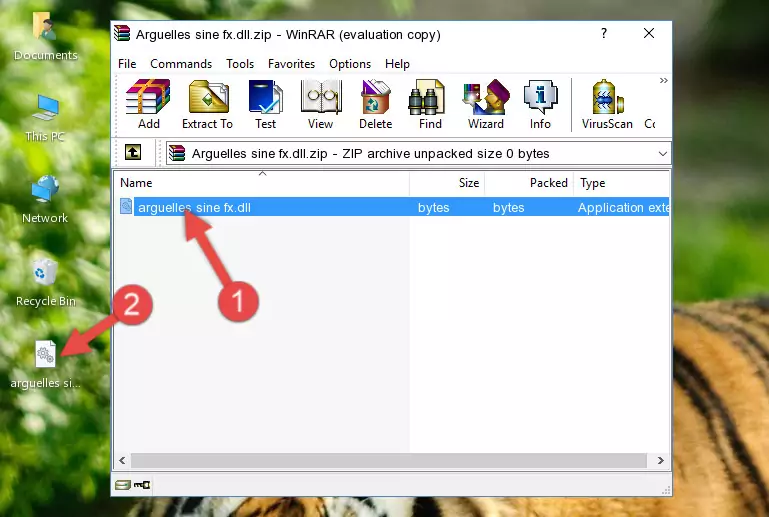Open the Tools menu
Viewport: 769px width, 517px height.
[240, 64]
